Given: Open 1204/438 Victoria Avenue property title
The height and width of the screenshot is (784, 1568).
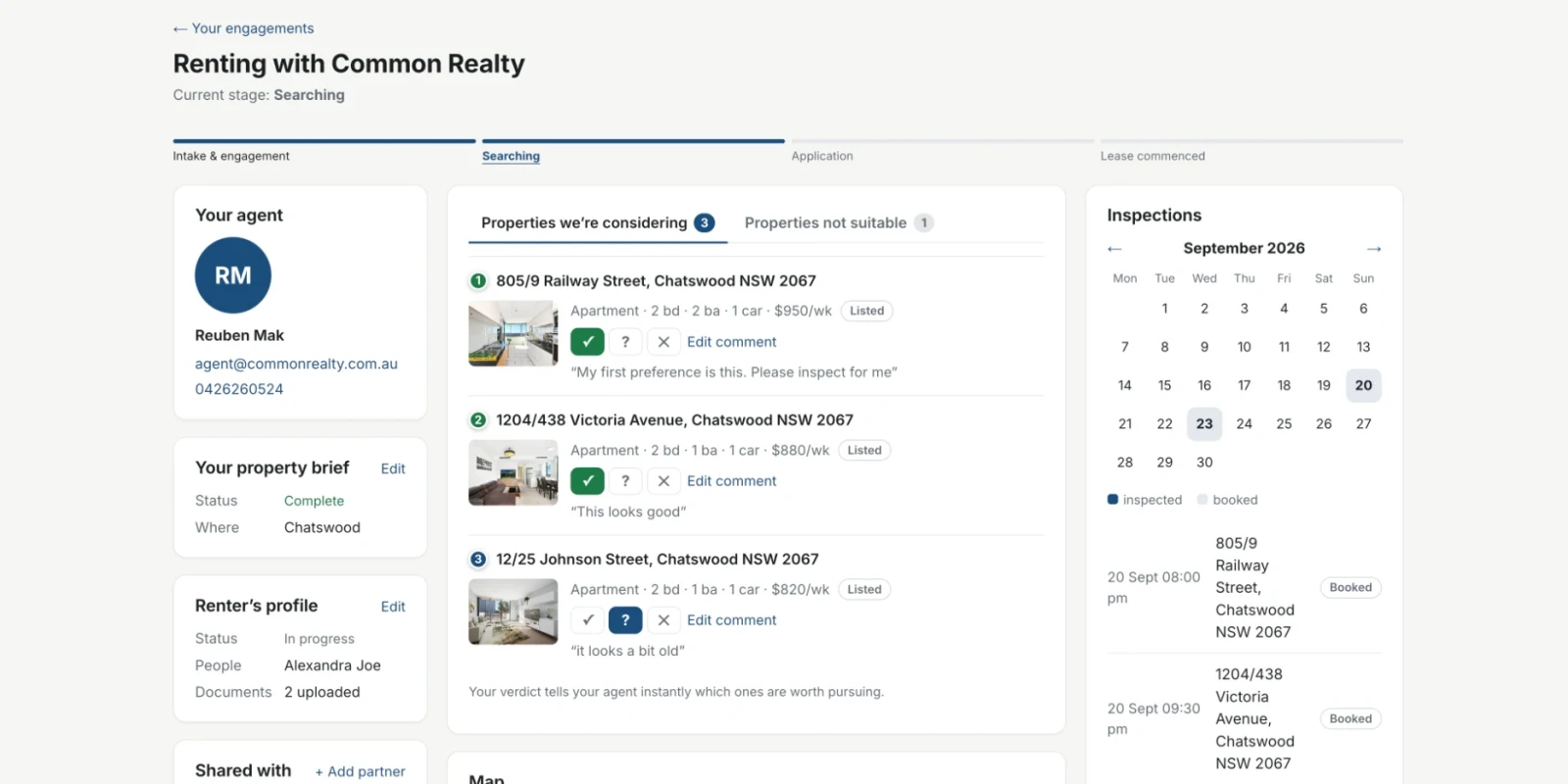Looking at the screenshot, I should tap(674, 420).
